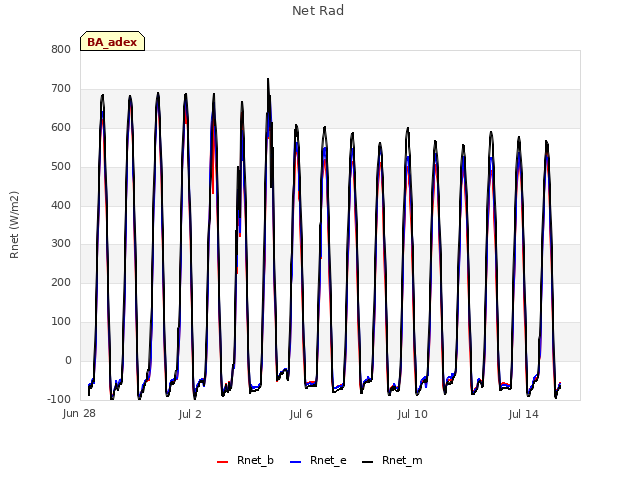
Task: Click the black Rnet_m legend swatch
Action: coord(368,462)
